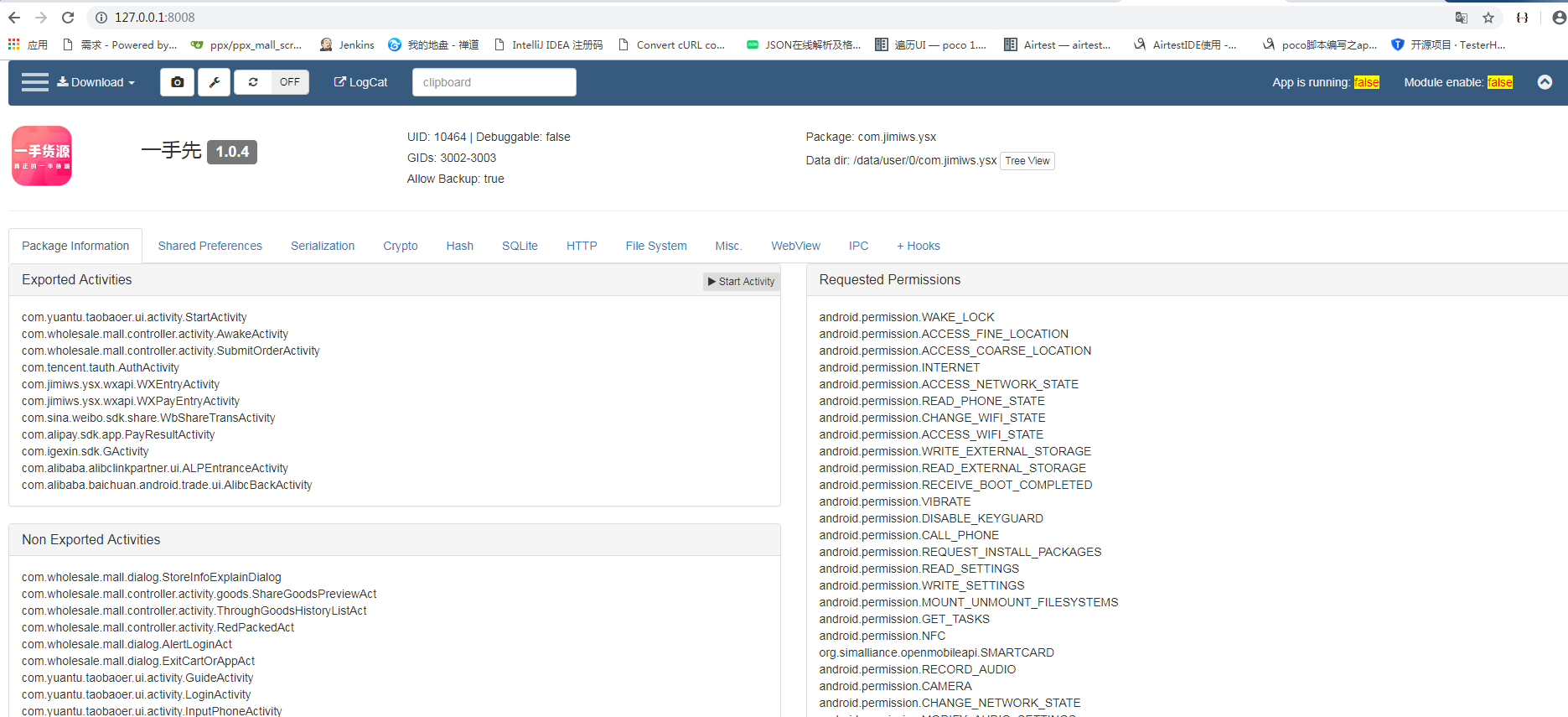Open the apps grid bookmark

click(28, 45)
